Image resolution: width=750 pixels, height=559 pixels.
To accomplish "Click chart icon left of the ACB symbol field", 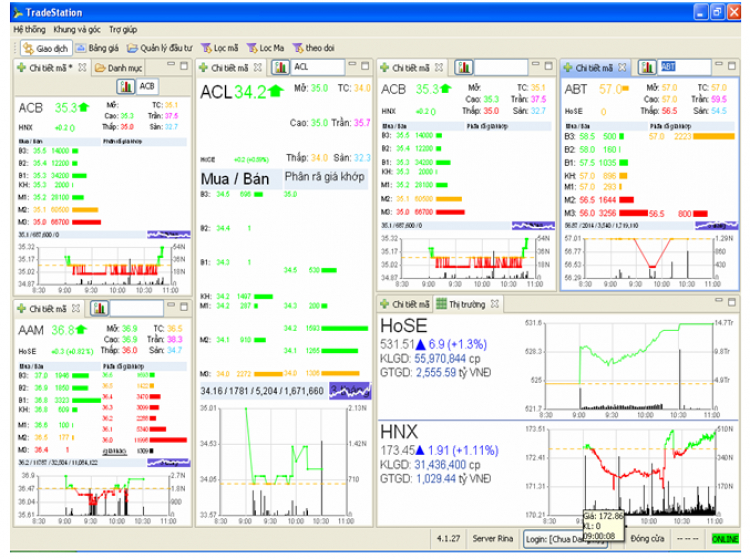I will 126,87.
